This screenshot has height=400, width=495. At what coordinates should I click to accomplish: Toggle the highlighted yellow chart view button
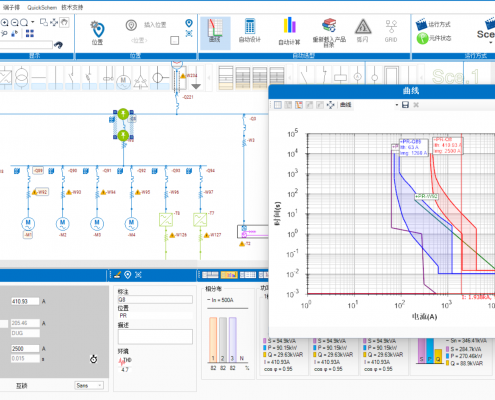coord(229,275)
